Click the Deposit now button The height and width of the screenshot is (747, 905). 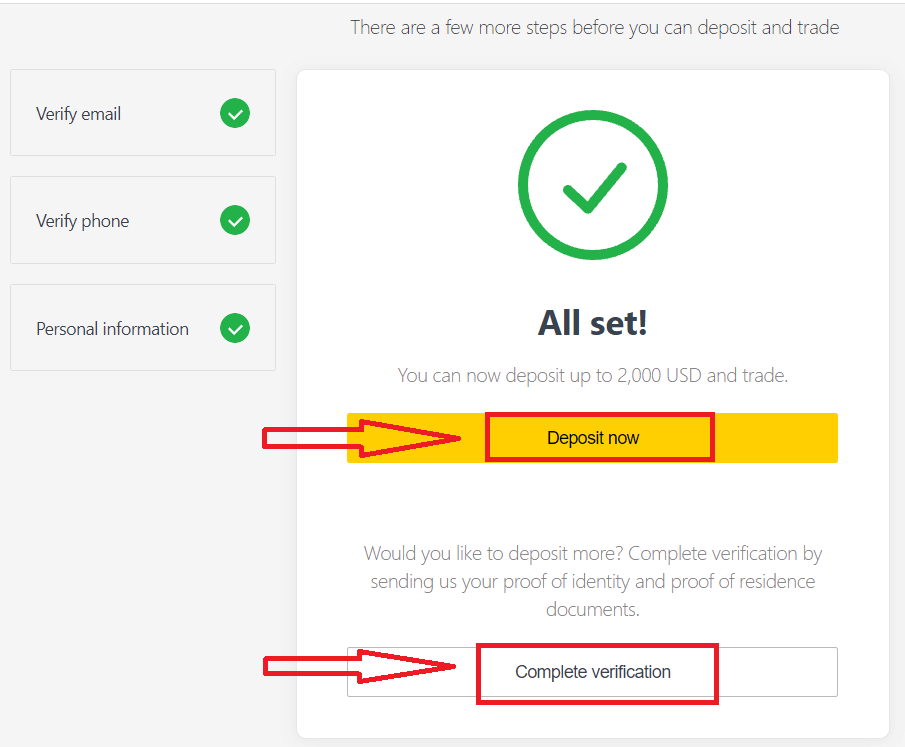(x=599, y=437)
